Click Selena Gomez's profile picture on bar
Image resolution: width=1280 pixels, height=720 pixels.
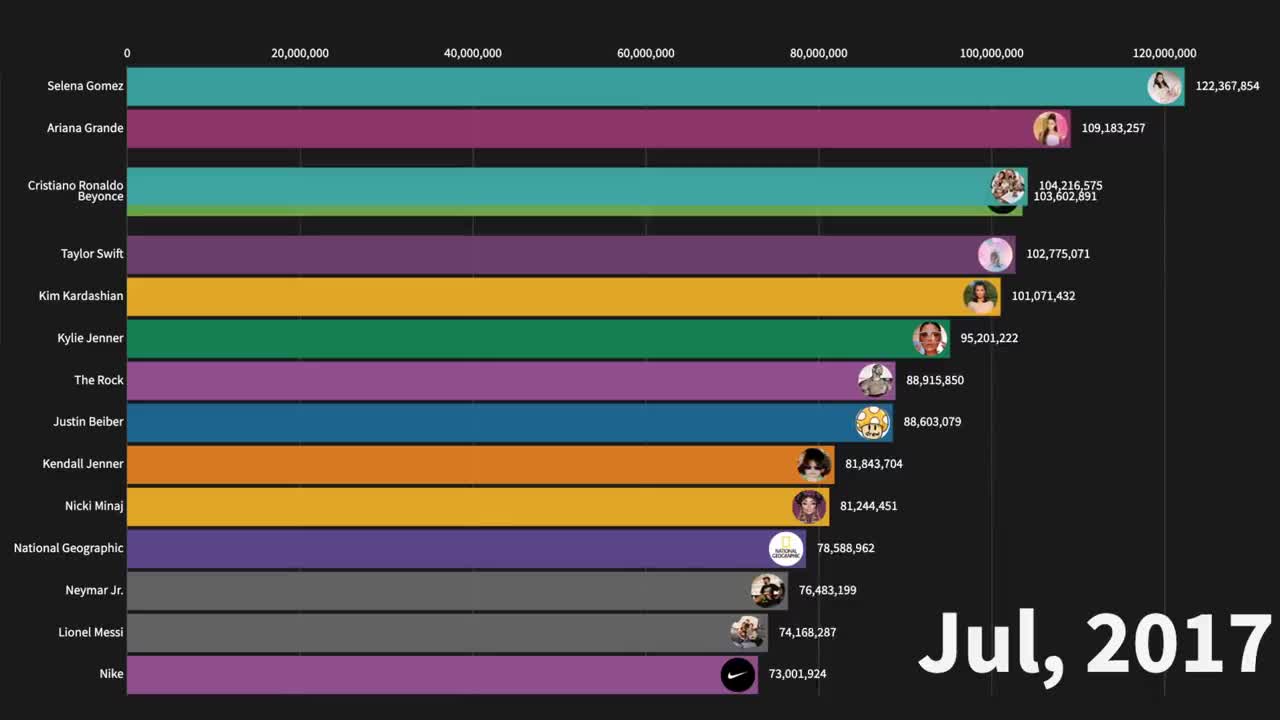pyautogui.click(x=1164, y=87)
